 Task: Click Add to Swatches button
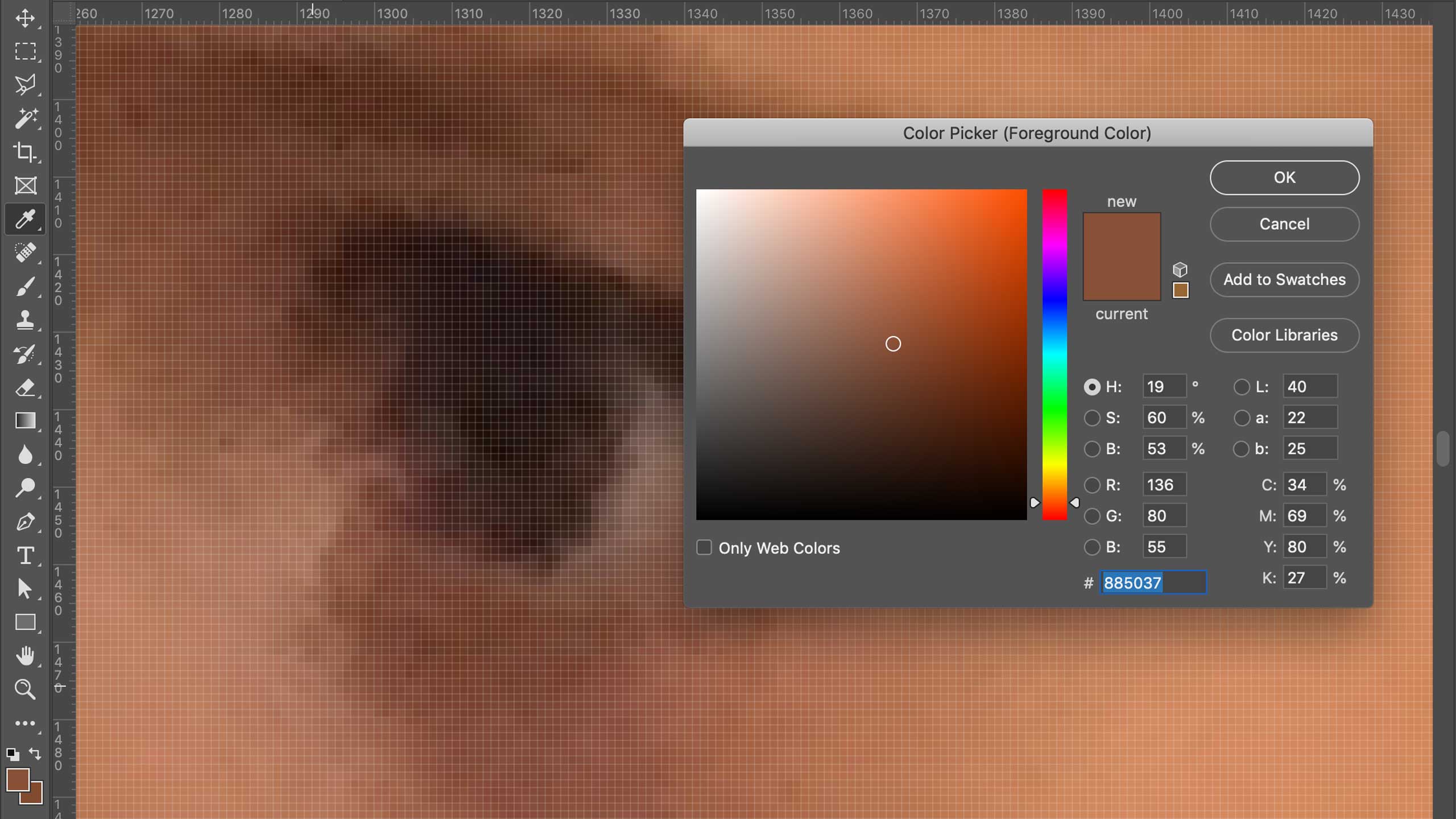pyautogui.click(x=1285, y=279)
